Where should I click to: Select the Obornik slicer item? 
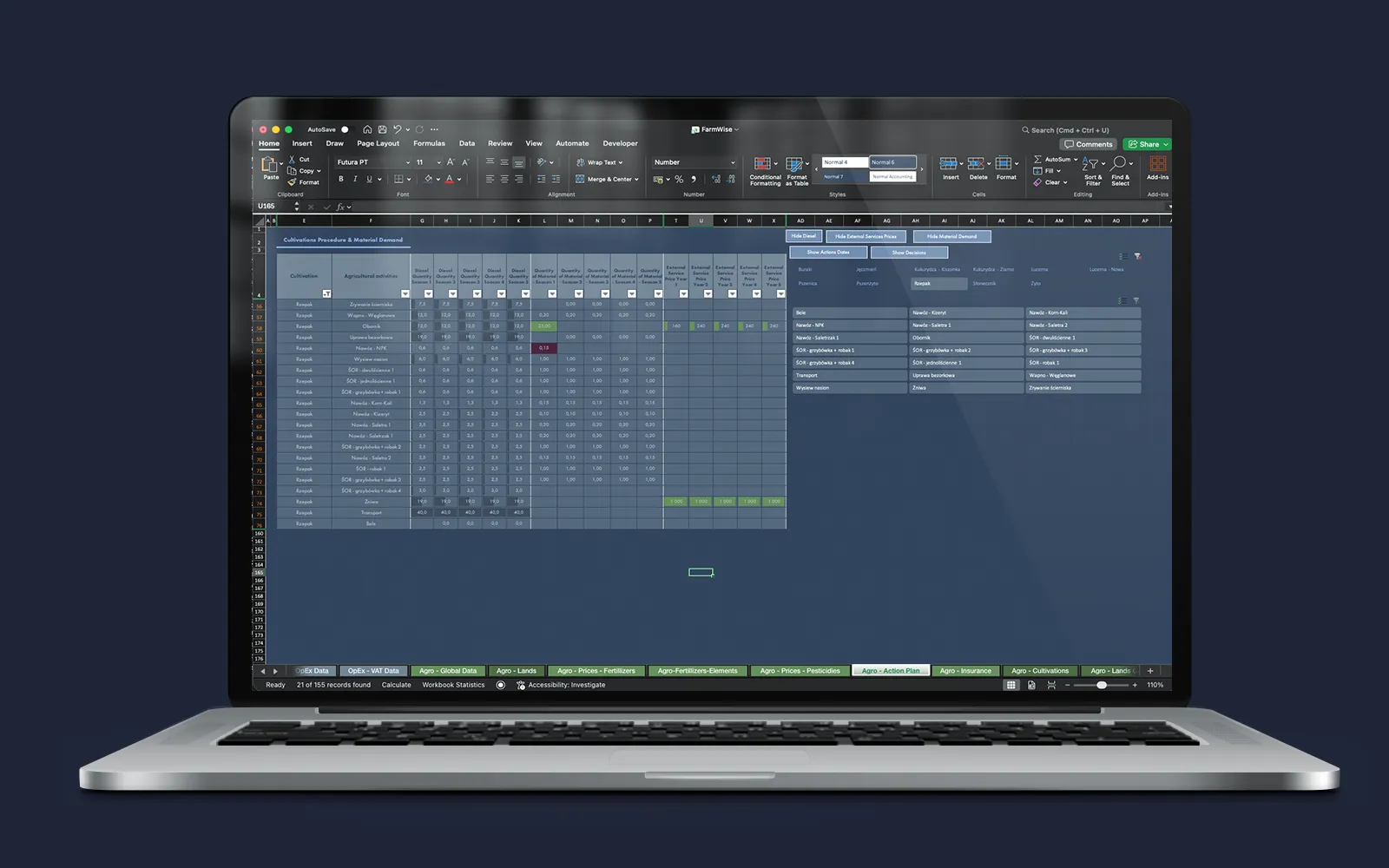tap(966, 338)
